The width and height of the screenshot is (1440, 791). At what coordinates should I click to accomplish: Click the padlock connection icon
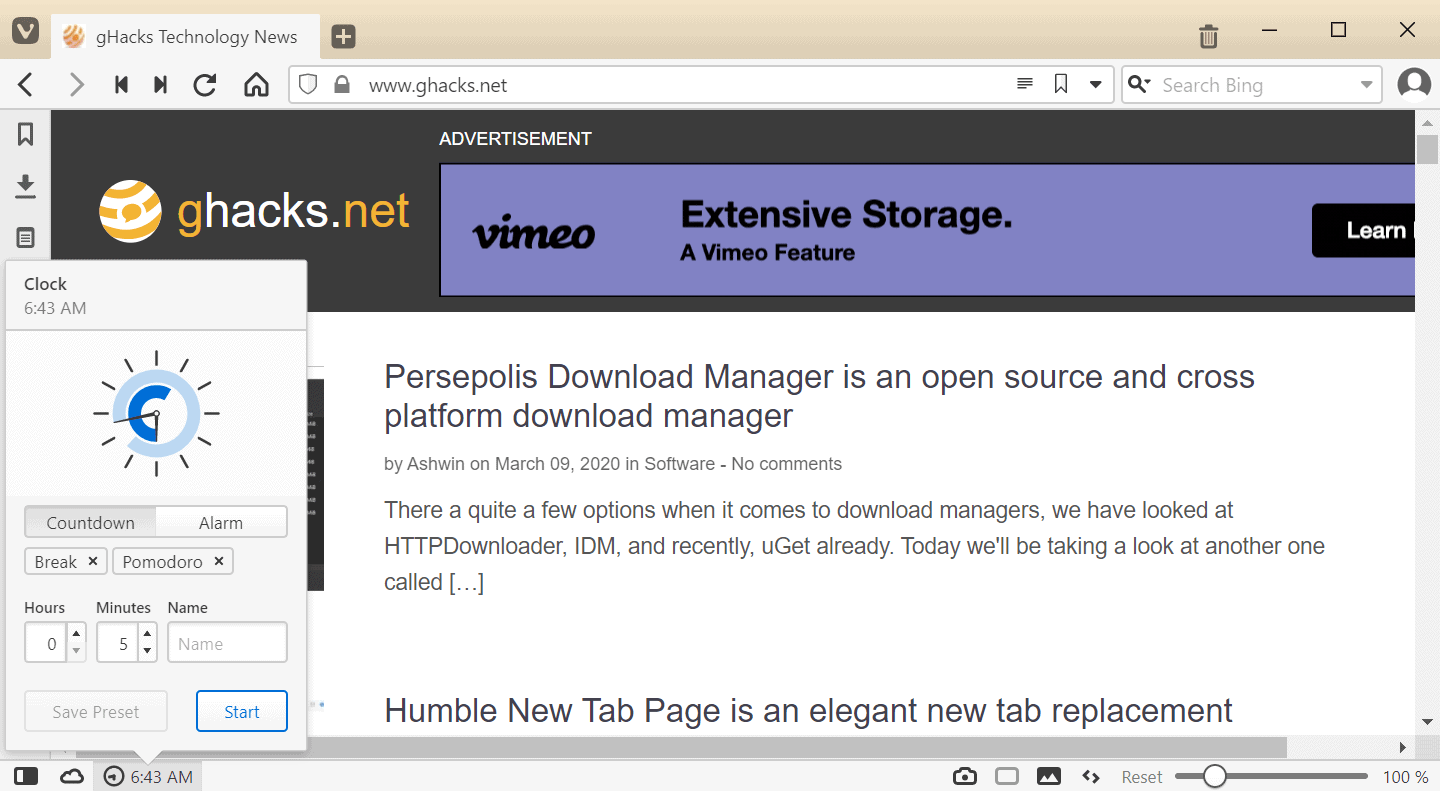[342, 85]
